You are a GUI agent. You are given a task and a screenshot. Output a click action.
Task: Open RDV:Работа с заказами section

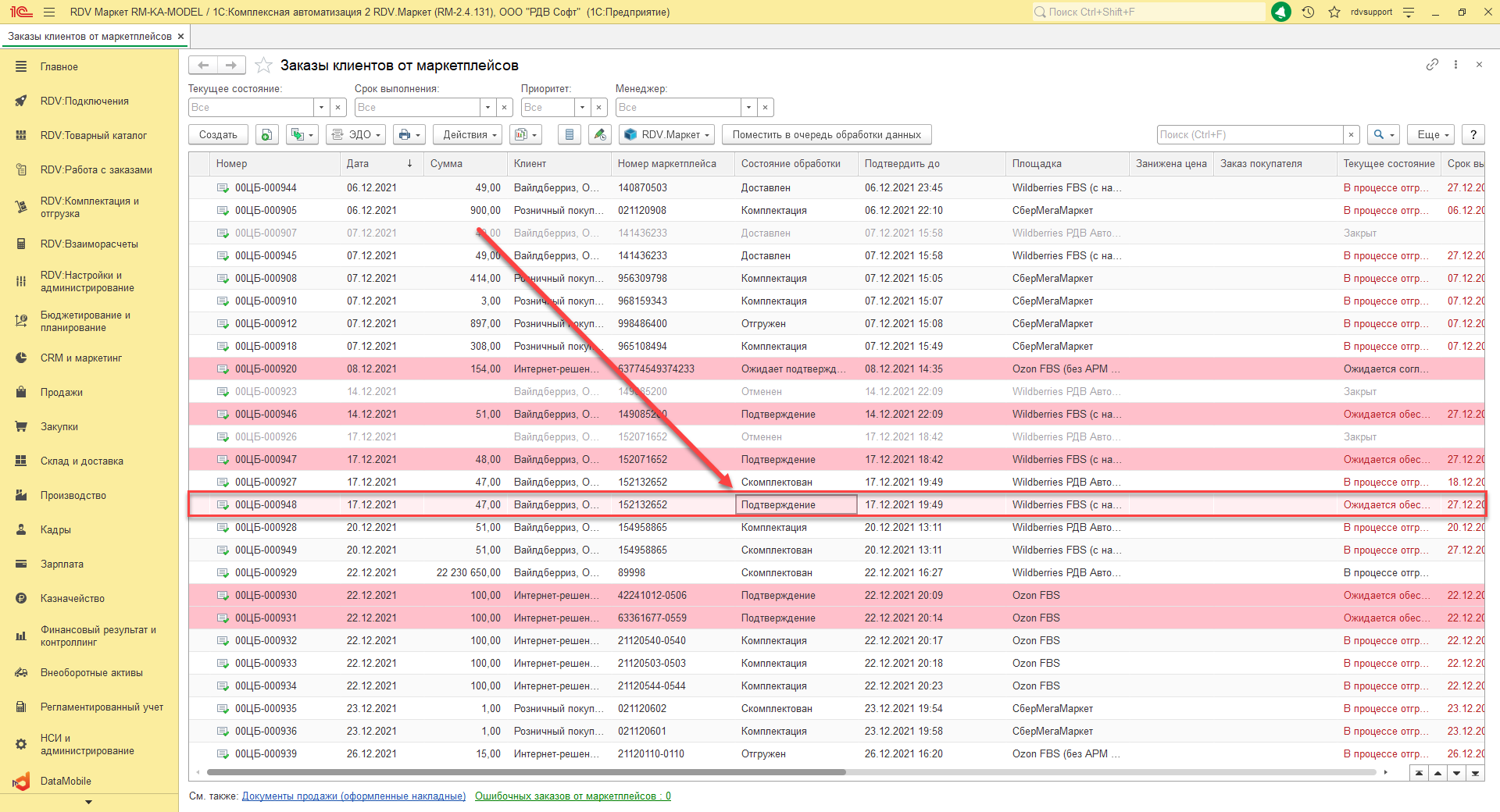(96, 169)
